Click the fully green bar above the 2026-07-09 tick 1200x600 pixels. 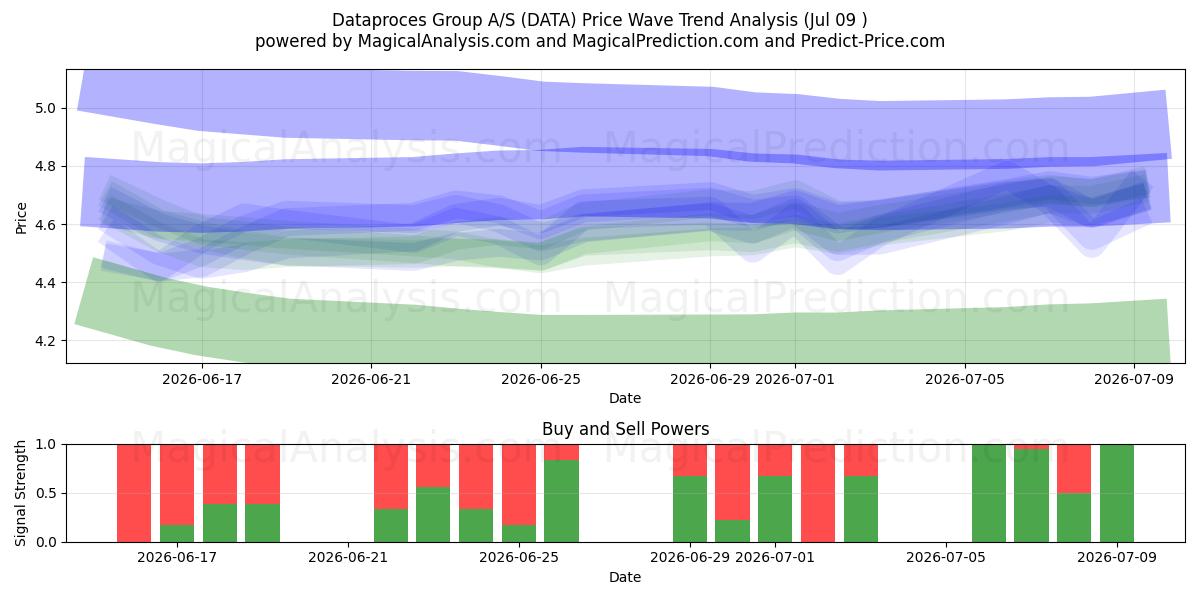coord(1117,493)
